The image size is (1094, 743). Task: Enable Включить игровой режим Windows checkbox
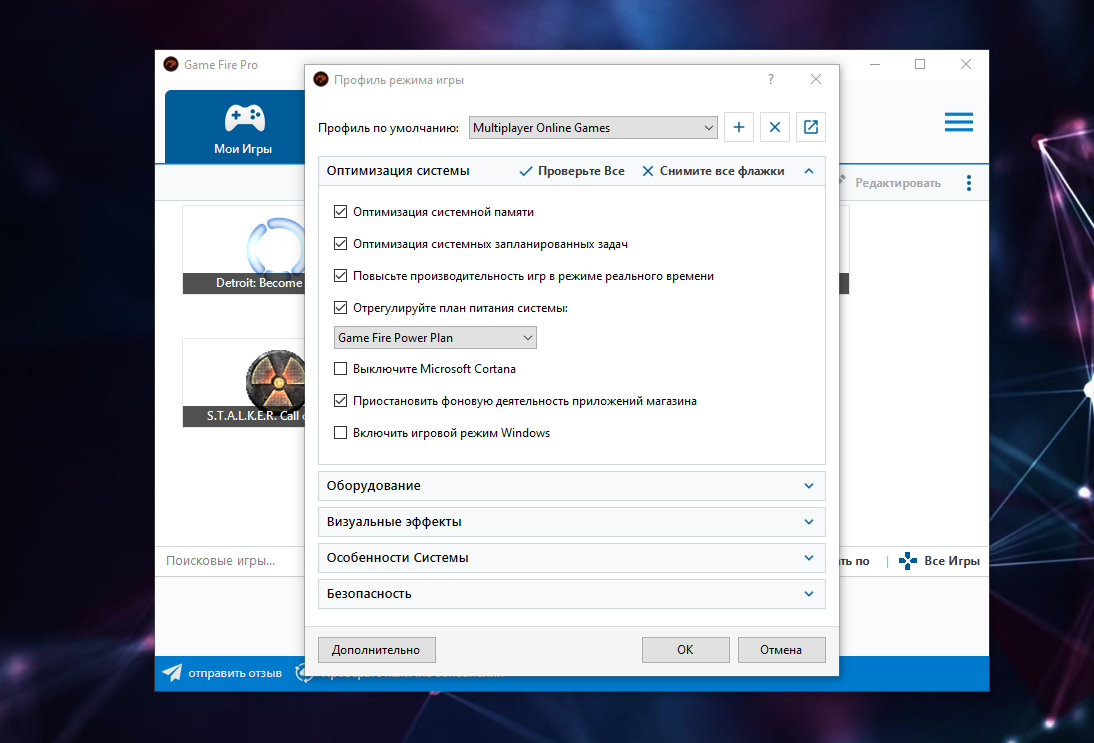coord(340,433)
